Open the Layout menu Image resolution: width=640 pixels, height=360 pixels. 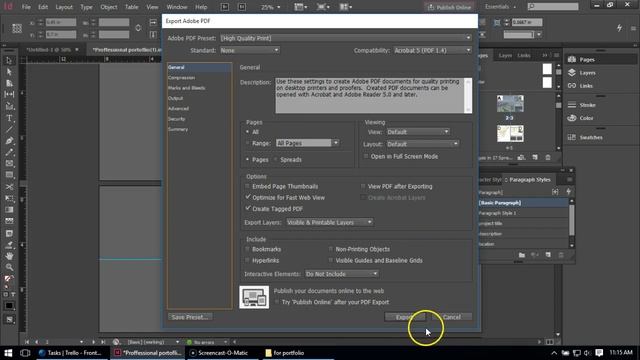[64, 7]
